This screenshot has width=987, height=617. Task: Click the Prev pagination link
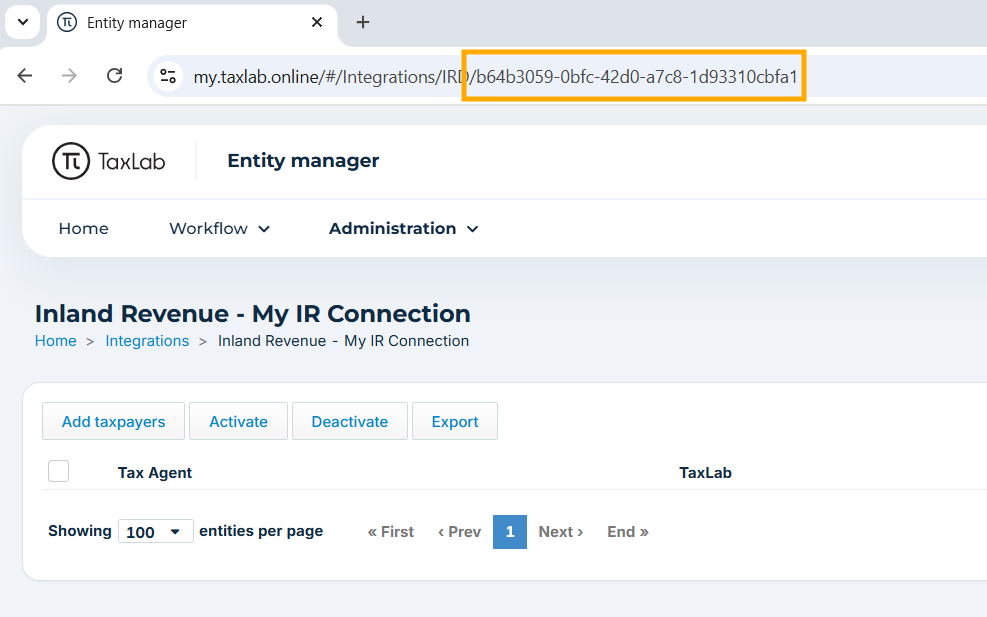click(x=460, y=532)
